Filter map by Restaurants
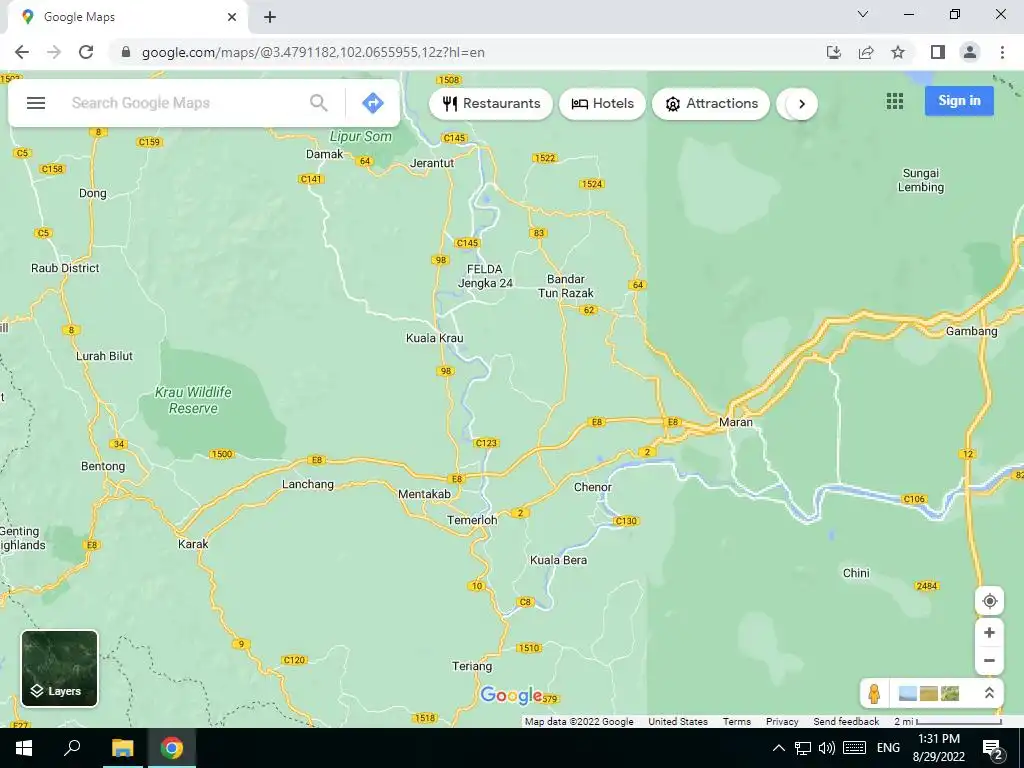This screenshot has height=768, width=1024. 491,104
